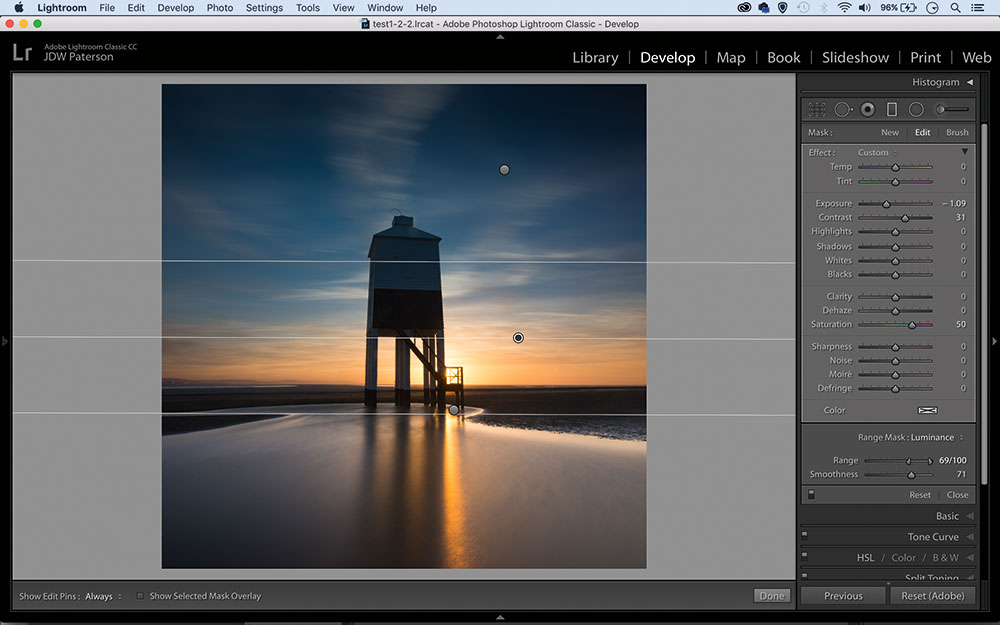The image size is (1000, 625).
Task: Select the Crop Overlay tool icon
Action: pos(817,109)
